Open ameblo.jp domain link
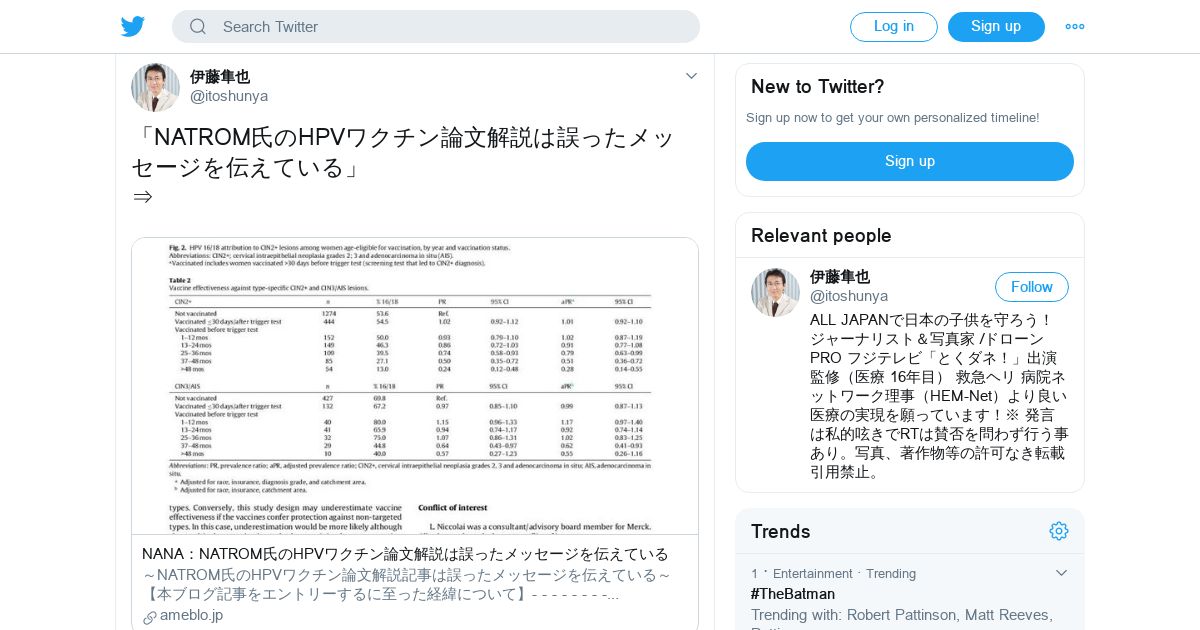The width and height of the screenshot is (1200, 630). point(191,615)
